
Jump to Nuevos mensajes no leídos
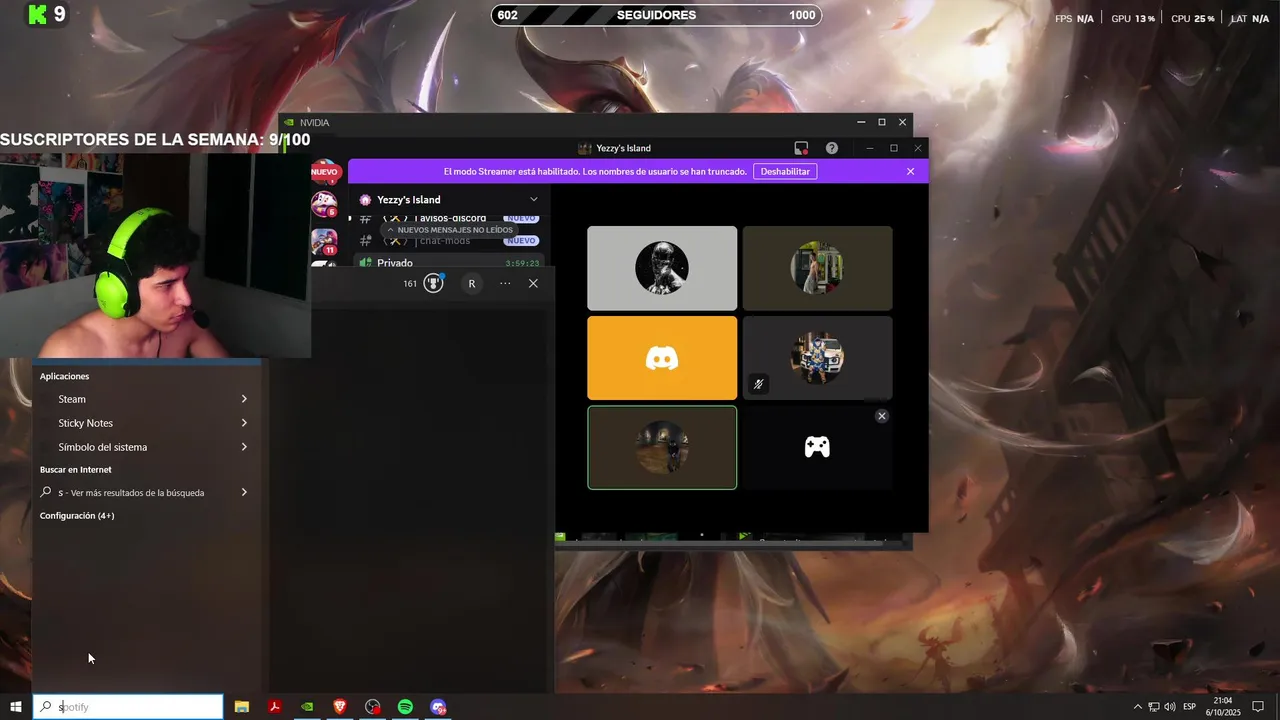[448, 230]
